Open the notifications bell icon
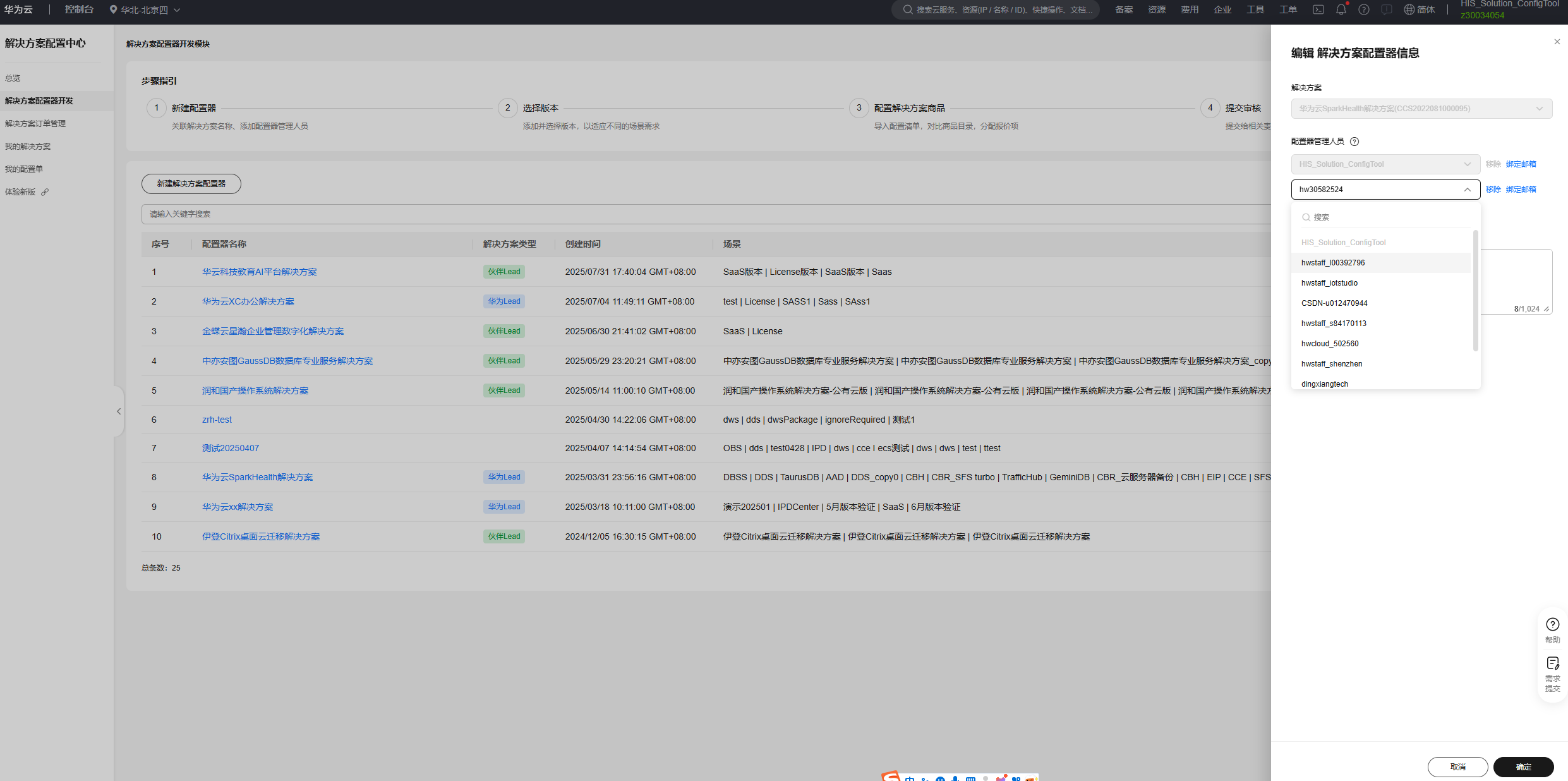 [x=1341, y=9]
